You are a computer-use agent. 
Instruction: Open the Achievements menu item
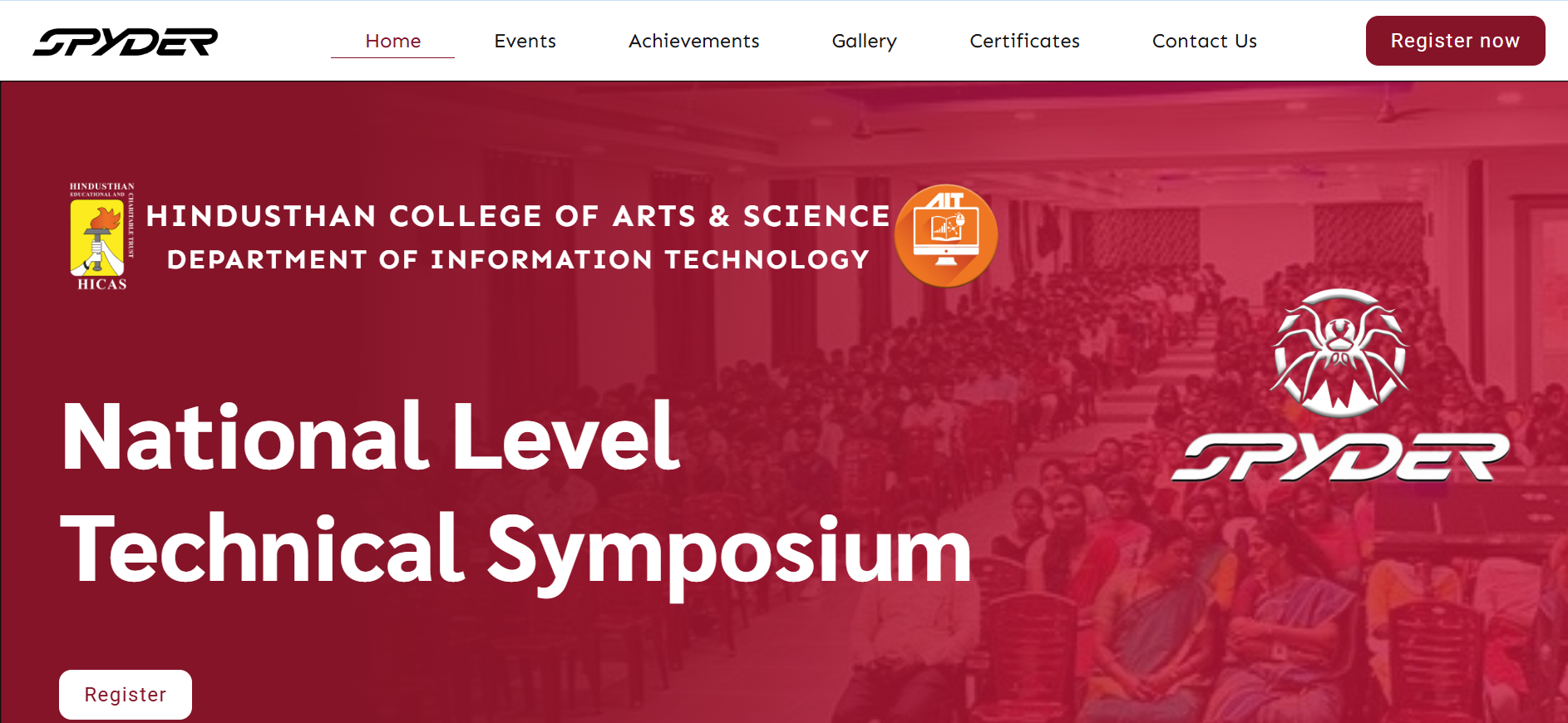point(693,42)
